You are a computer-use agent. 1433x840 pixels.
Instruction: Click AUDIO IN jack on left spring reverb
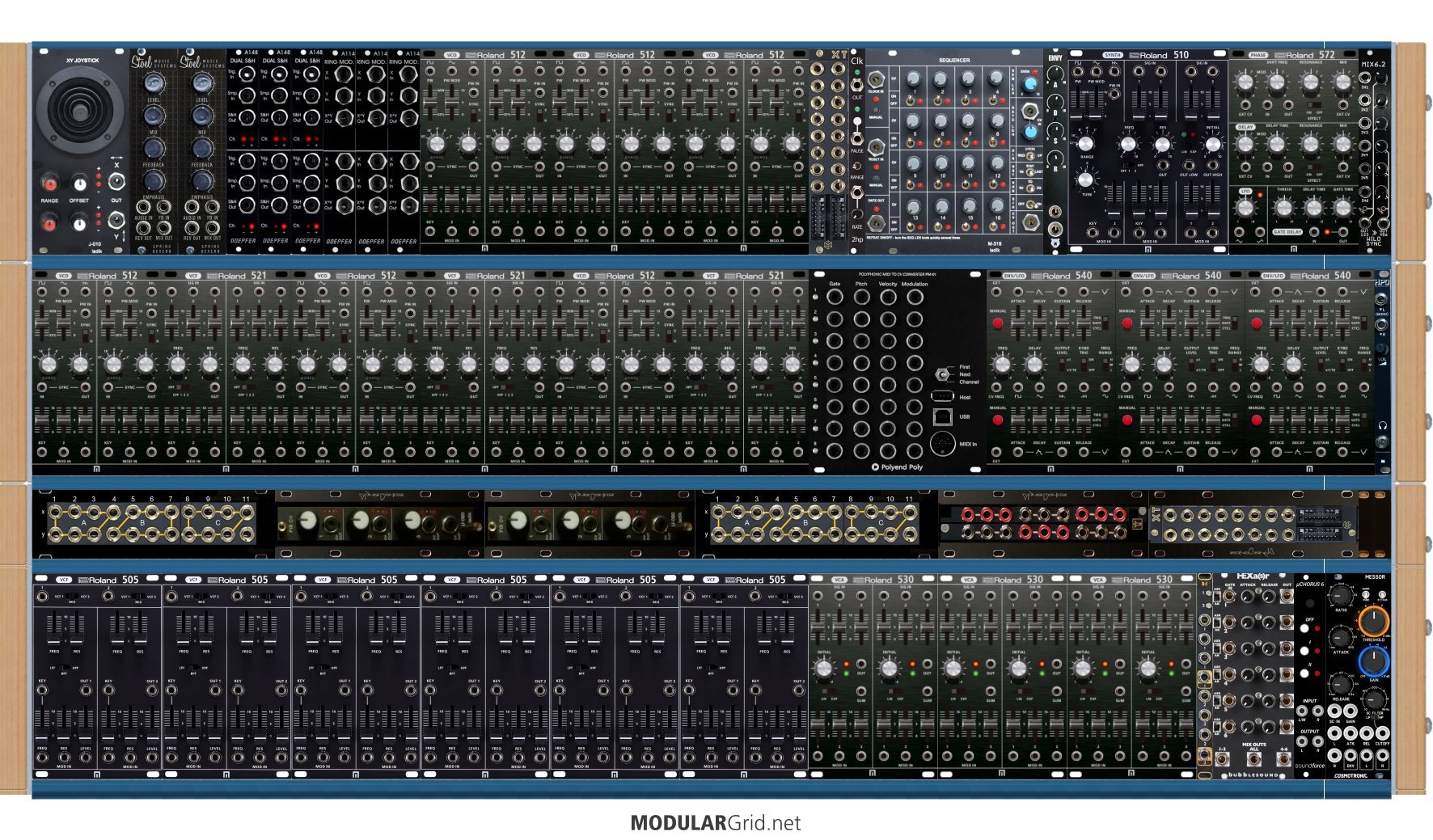(143, 209)
